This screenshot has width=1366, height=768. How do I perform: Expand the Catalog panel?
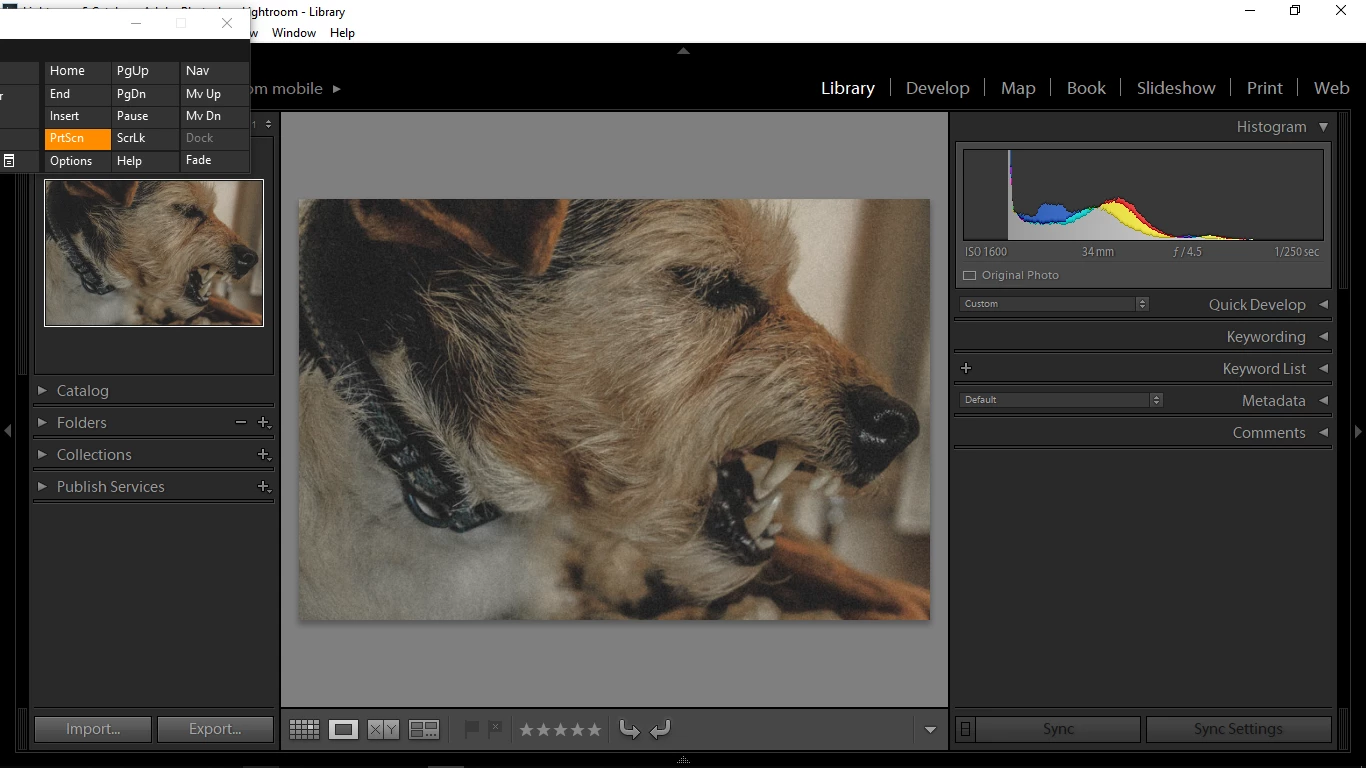coord(42,391)
